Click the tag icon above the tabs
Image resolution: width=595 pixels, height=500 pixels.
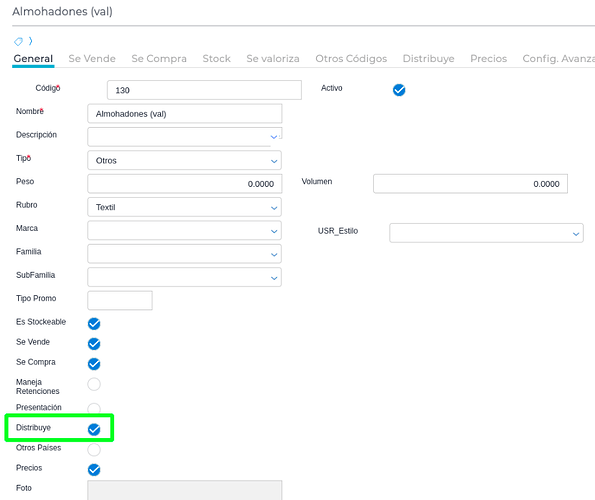18,41
